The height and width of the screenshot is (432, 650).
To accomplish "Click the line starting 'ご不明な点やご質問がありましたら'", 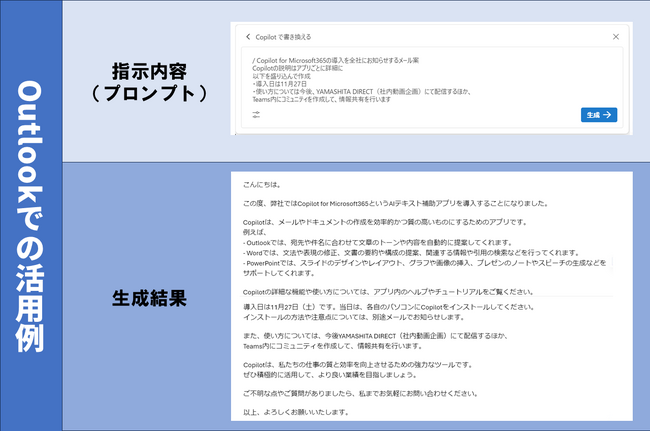I will point(361,393).
